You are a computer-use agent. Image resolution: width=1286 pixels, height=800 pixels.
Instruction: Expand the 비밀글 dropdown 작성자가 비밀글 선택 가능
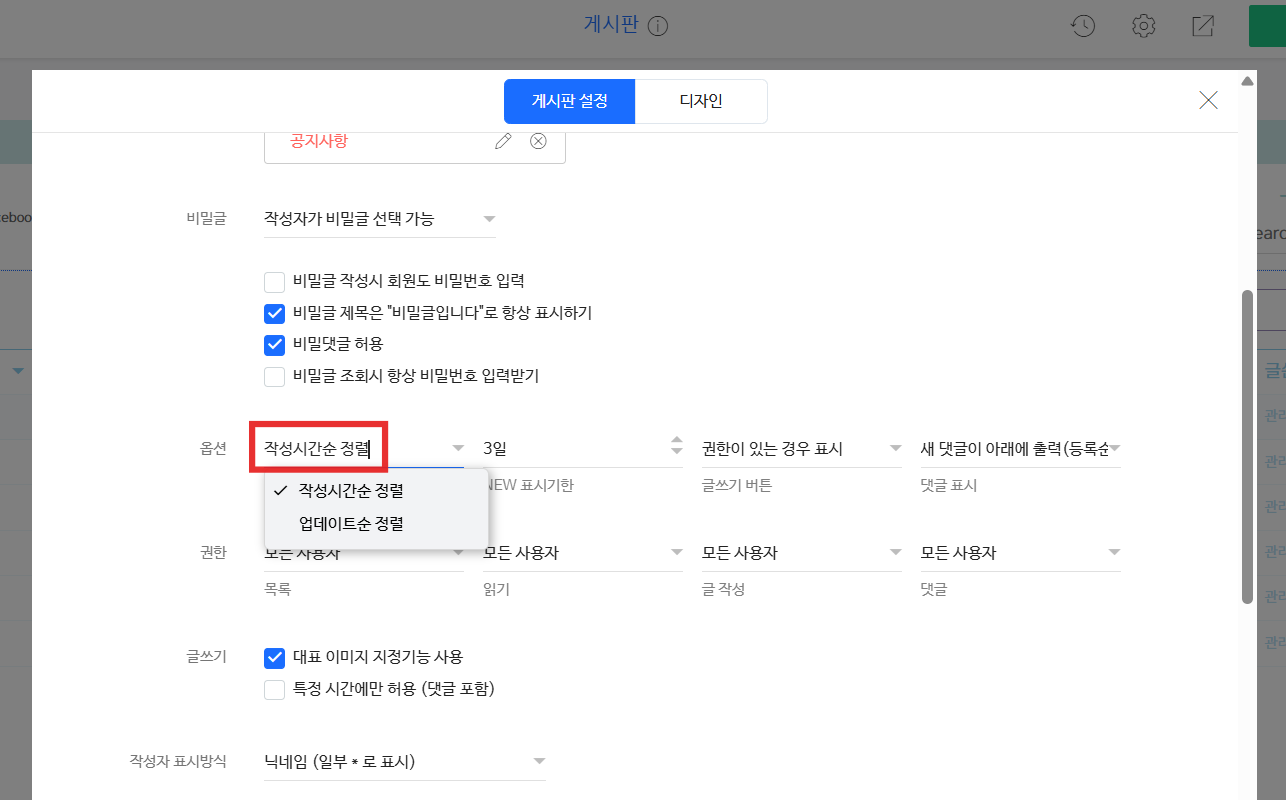tap(380, 219)
